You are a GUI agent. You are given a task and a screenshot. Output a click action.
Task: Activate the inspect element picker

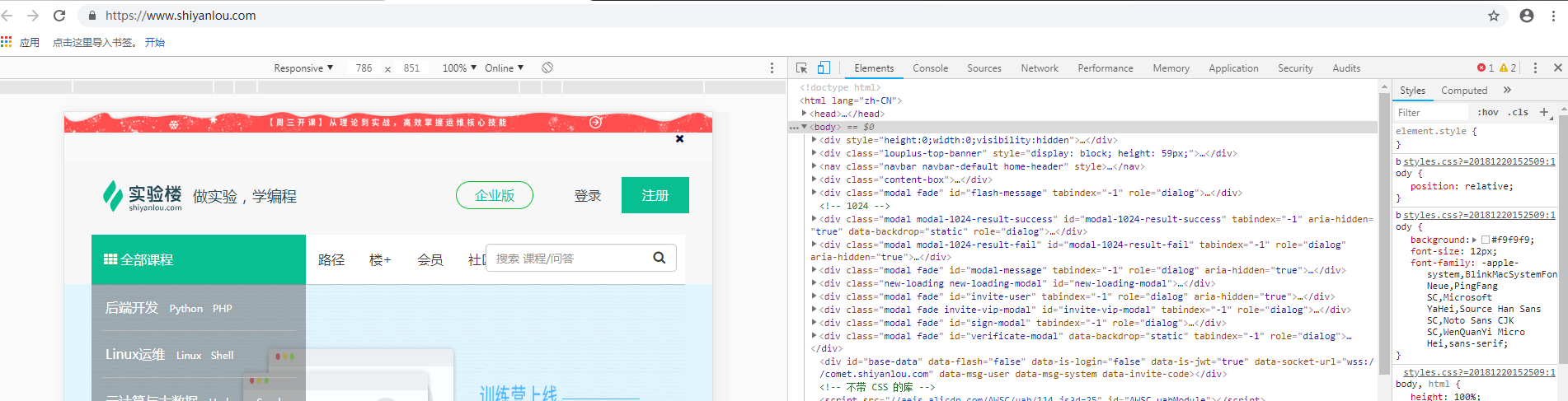pyautogui.click(x=801, y=68)
